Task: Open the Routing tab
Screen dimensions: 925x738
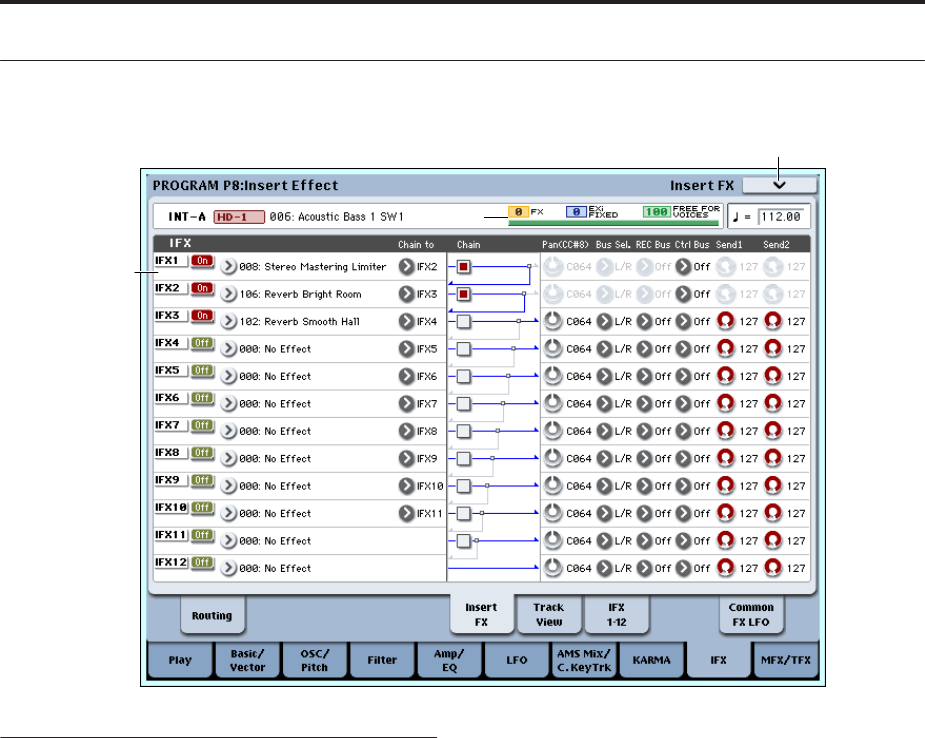Action: point(213,616)
